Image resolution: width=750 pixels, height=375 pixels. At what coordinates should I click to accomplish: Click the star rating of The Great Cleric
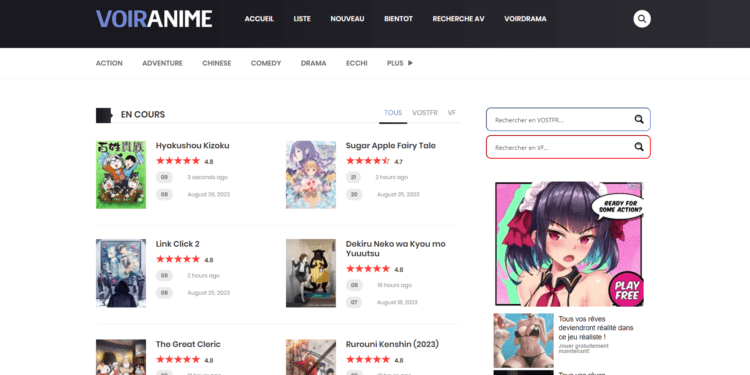pyautogui.click(x=178, y=360)
